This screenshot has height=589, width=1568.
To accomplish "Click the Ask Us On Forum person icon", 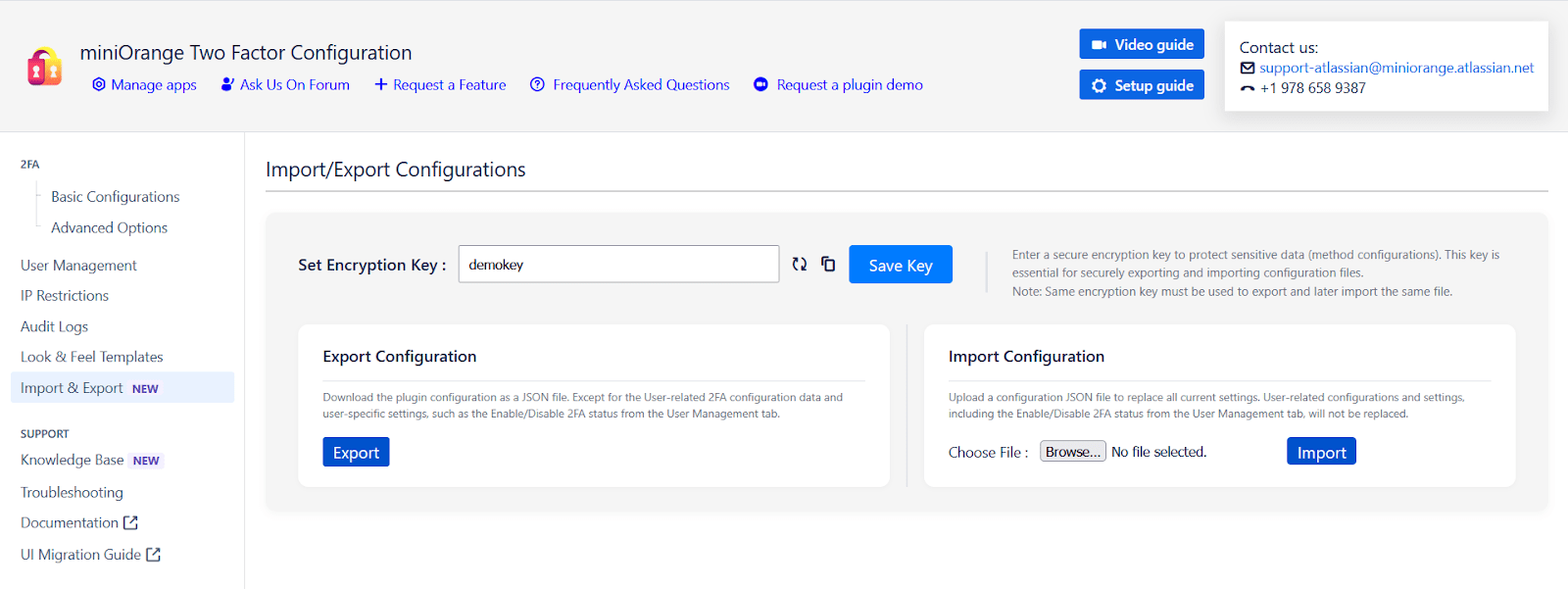I will 227,84.
